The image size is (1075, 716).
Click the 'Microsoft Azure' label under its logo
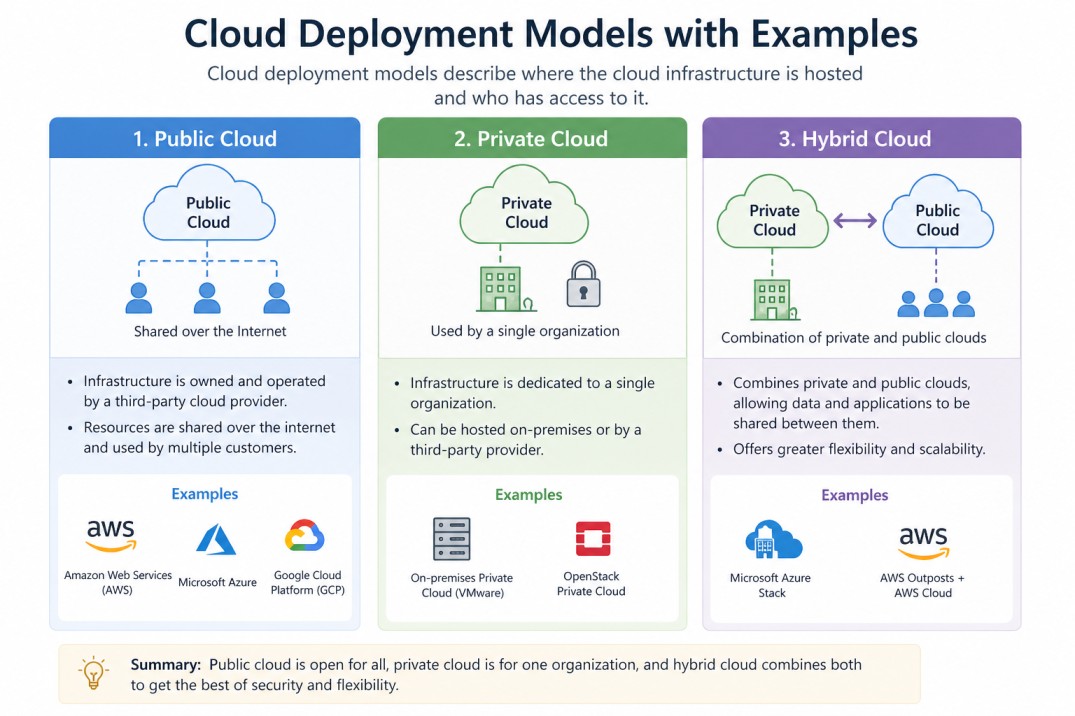(217, 582)
